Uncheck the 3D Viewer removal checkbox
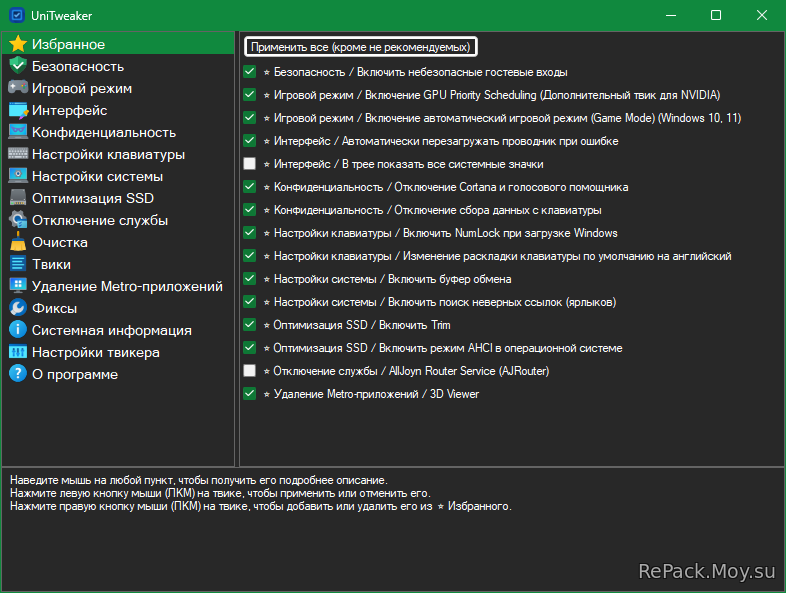 pos(250,394)
